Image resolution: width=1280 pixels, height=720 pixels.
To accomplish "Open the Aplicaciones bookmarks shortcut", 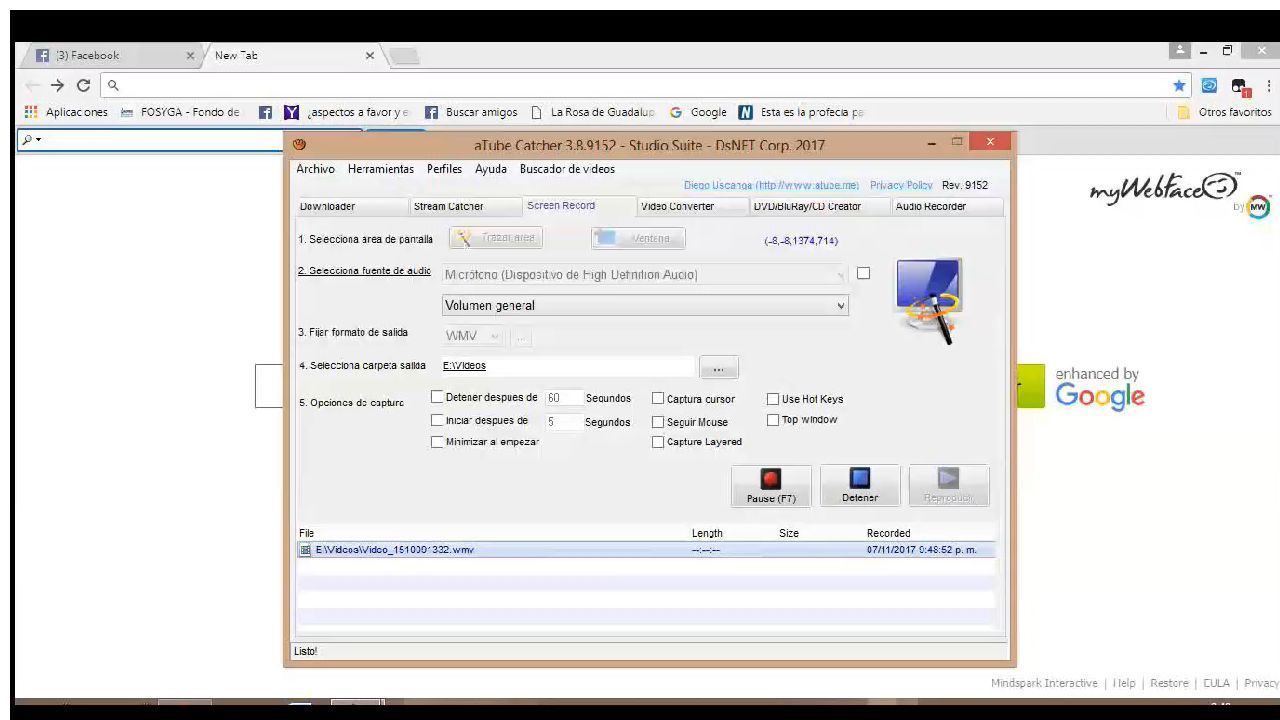I will [x=65, y=112].
